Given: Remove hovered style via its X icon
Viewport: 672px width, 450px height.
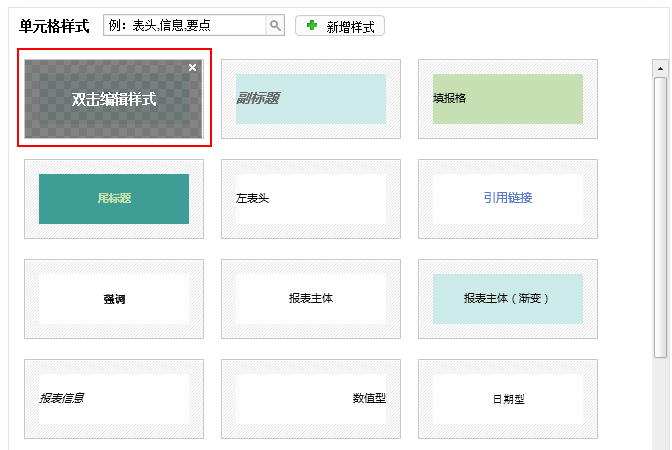Looking at the screenshot, I should (x=192, y=67).
